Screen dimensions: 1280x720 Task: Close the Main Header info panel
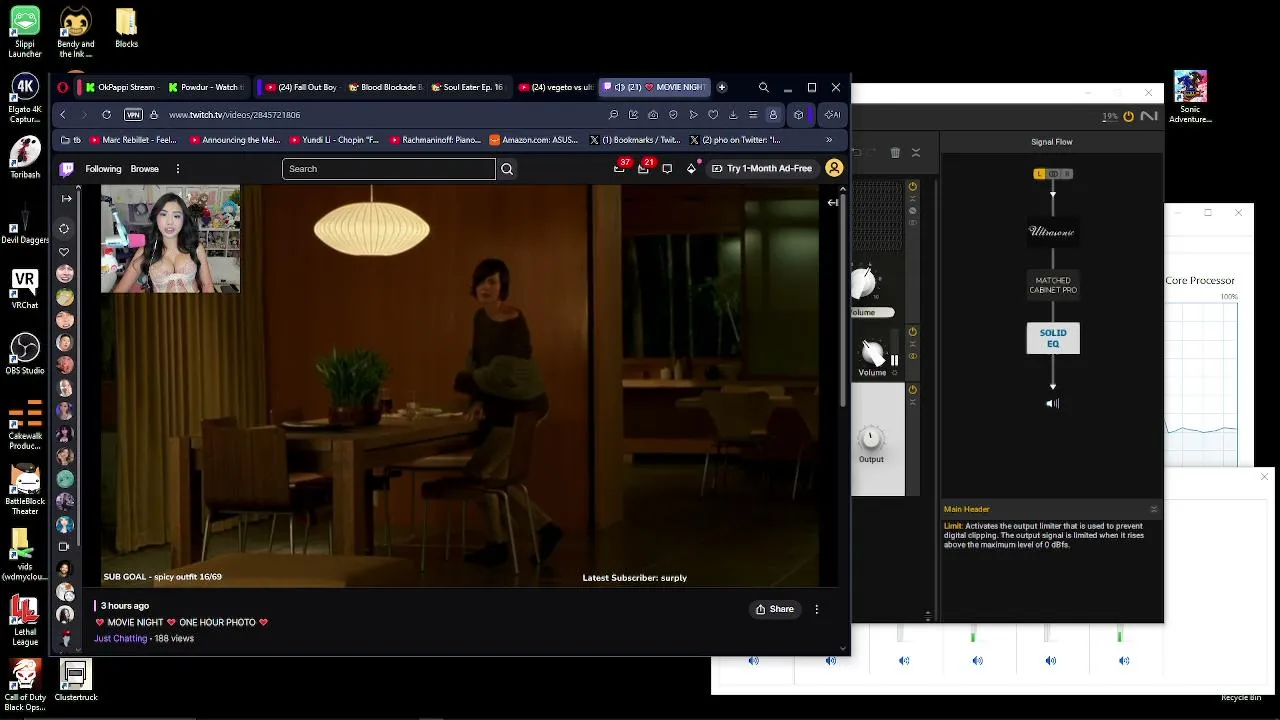click(x=1153, y=509)
